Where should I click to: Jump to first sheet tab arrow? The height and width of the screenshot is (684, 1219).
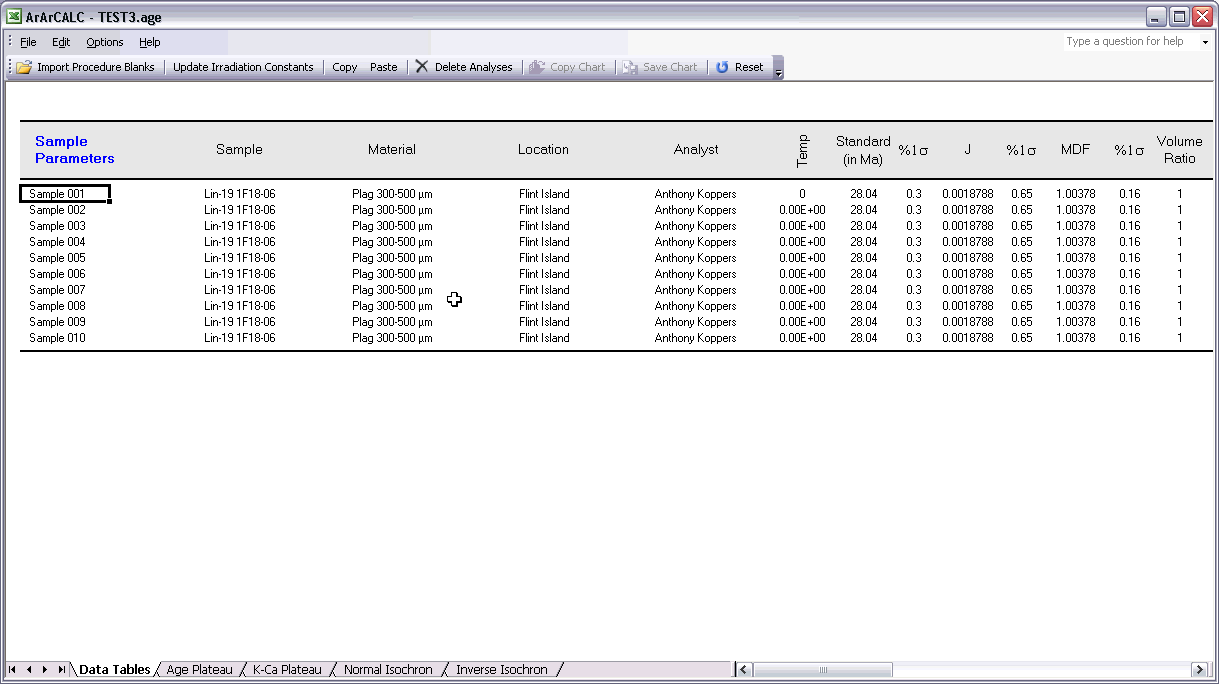(x=13, y=669)
